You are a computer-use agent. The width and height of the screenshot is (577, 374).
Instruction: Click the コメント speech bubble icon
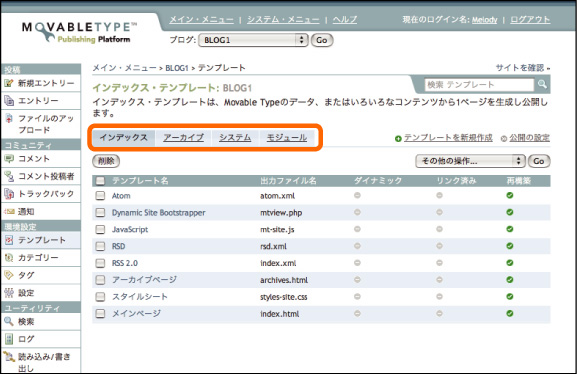pyautogui.click(x=8, y=159)
